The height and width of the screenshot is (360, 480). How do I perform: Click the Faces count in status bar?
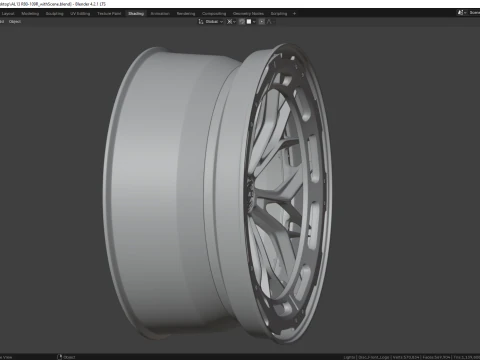tap(436, 357)
